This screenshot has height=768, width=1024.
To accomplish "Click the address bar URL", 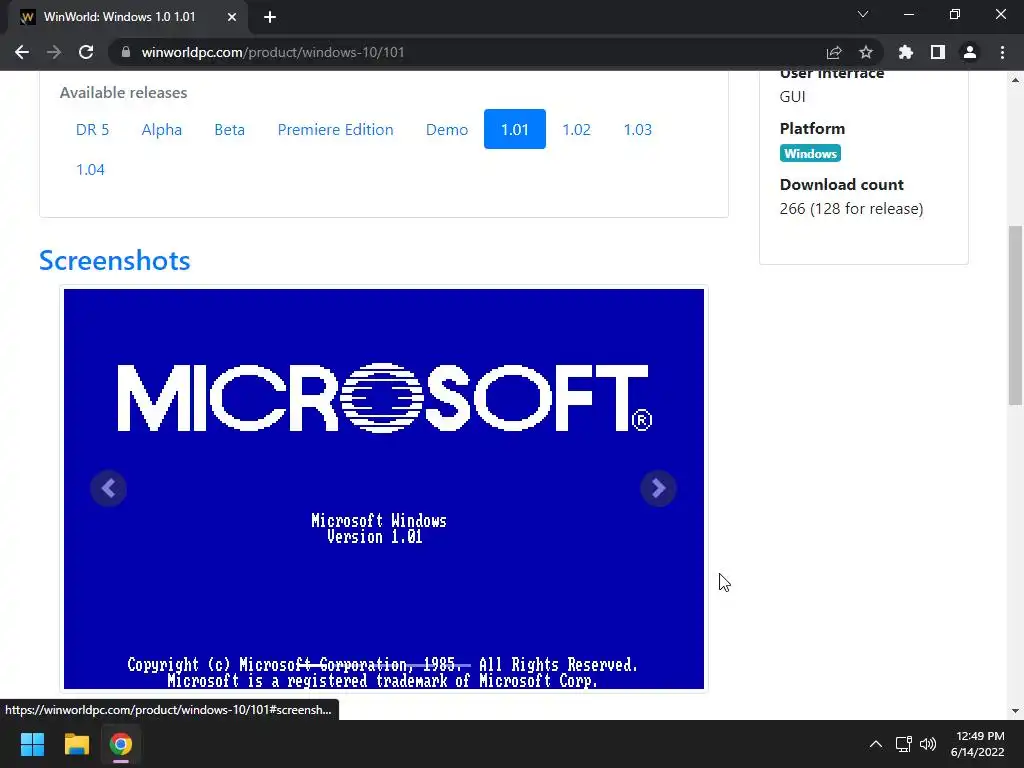I will coord(273,52).
